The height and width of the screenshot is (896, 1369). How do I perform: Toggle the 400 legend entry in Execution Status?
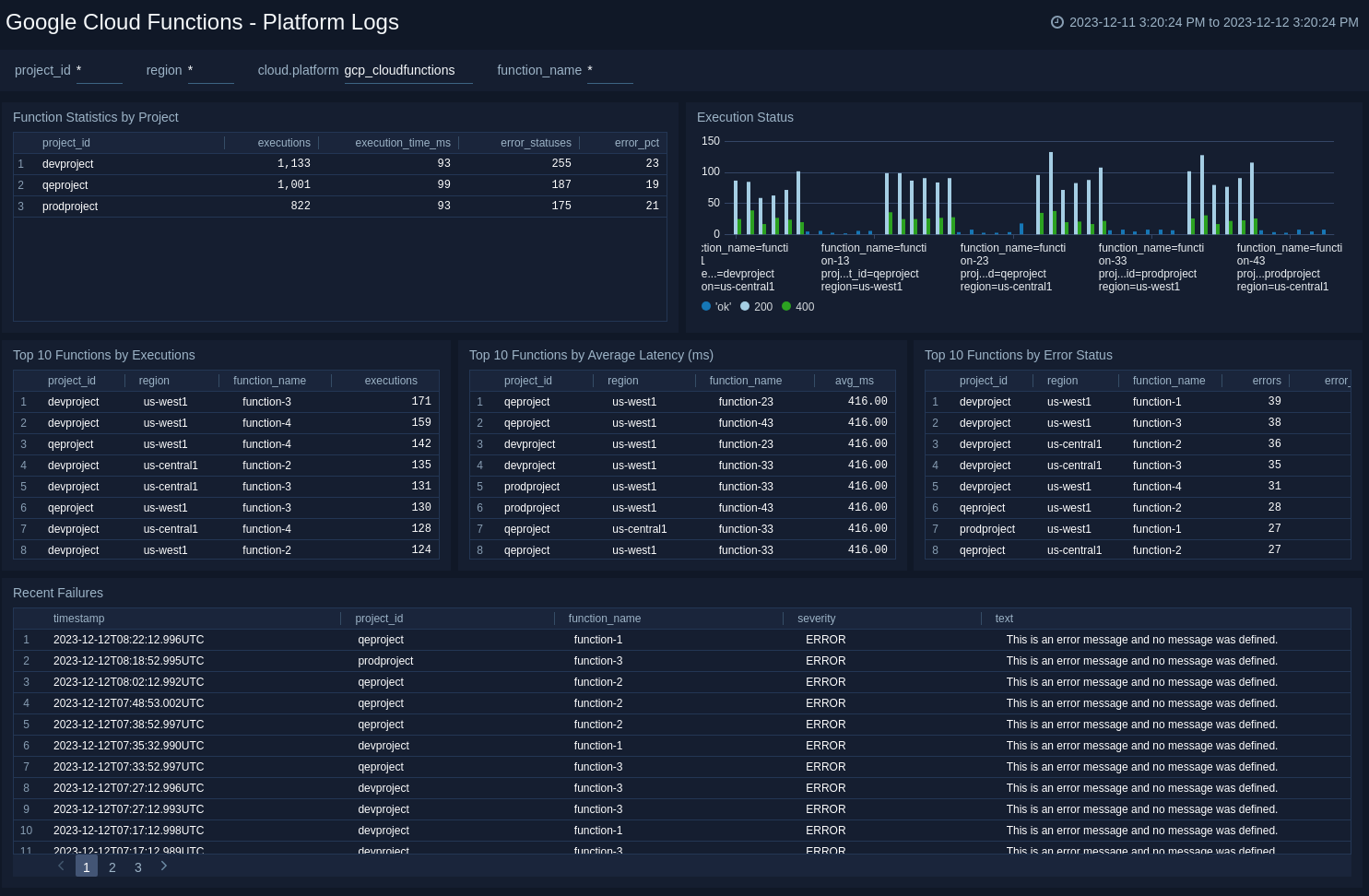[798, 307]
